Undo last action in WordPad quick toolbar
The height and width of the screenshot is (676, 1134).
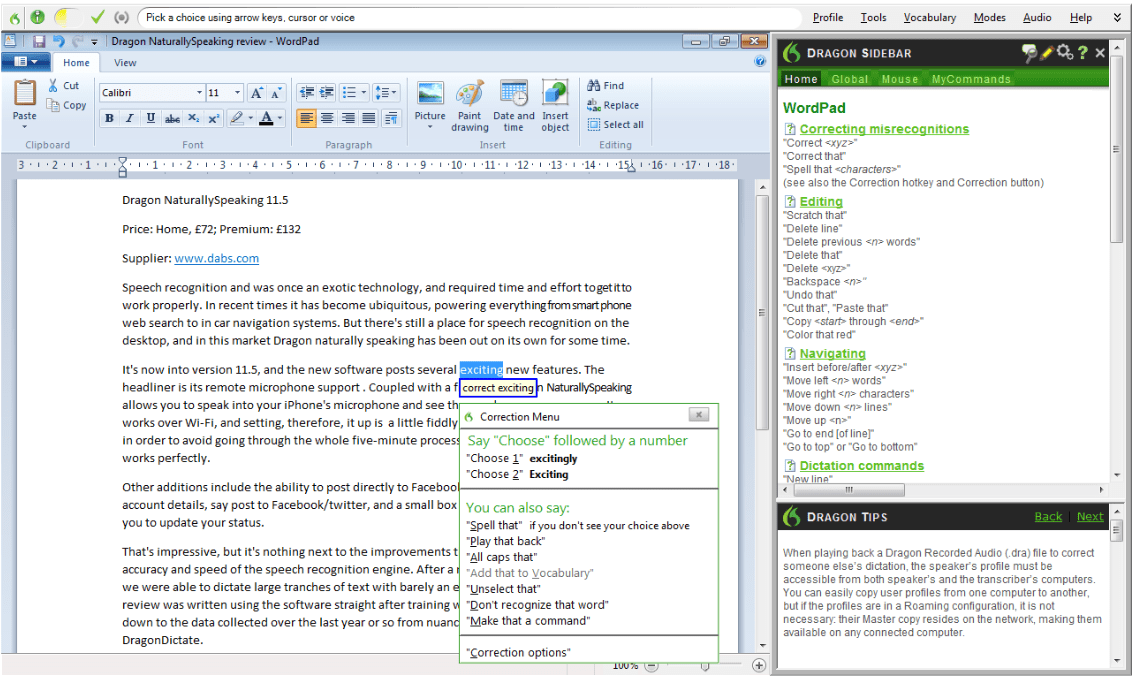pyautogui.click(x=59, y=41)
